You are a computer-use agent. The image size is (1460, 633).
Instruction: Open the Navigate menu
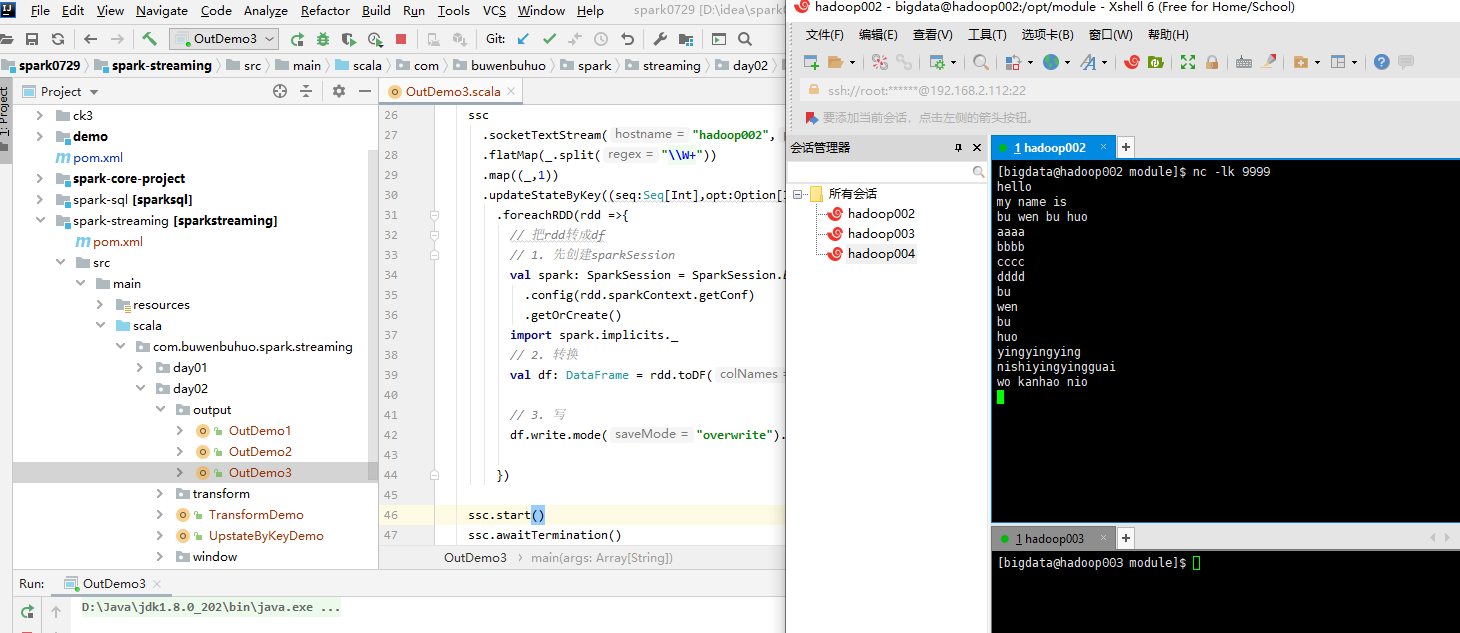coord(162,11)
